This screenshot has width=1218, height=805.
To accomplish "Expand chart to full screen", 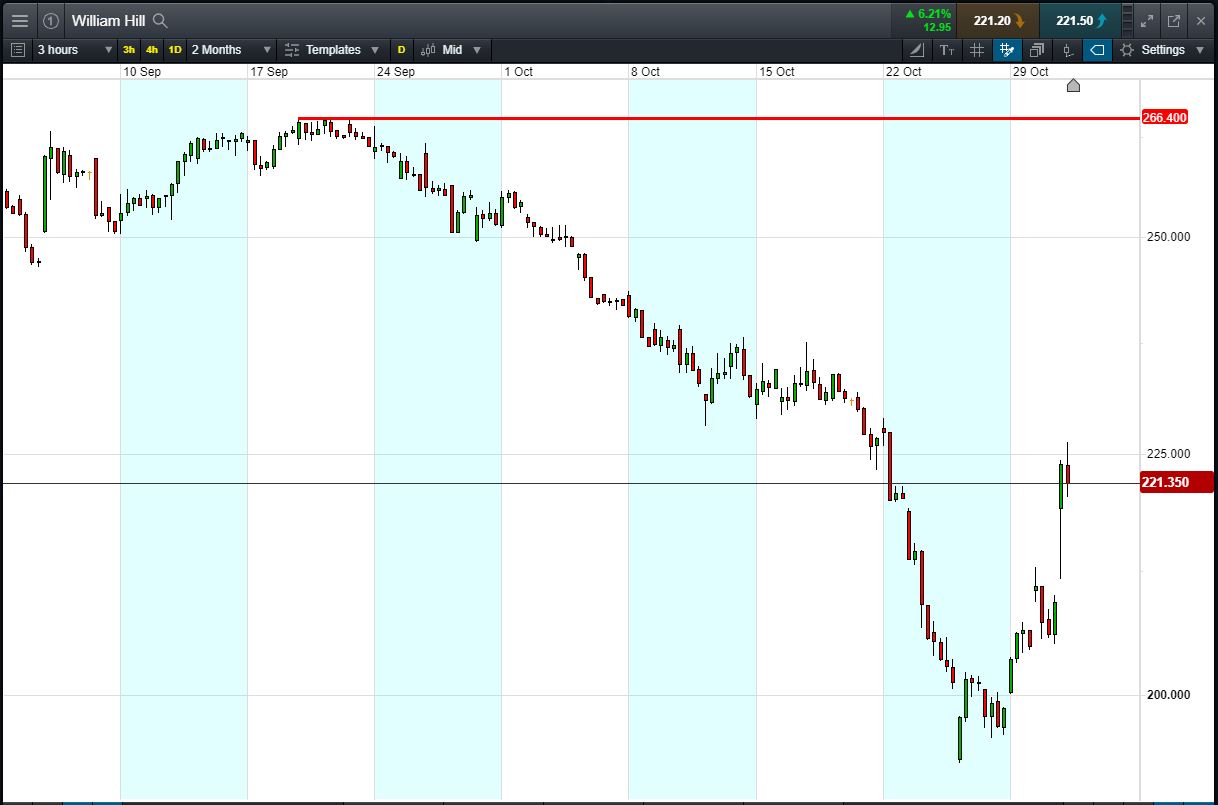I will (x=1148, y=20).
